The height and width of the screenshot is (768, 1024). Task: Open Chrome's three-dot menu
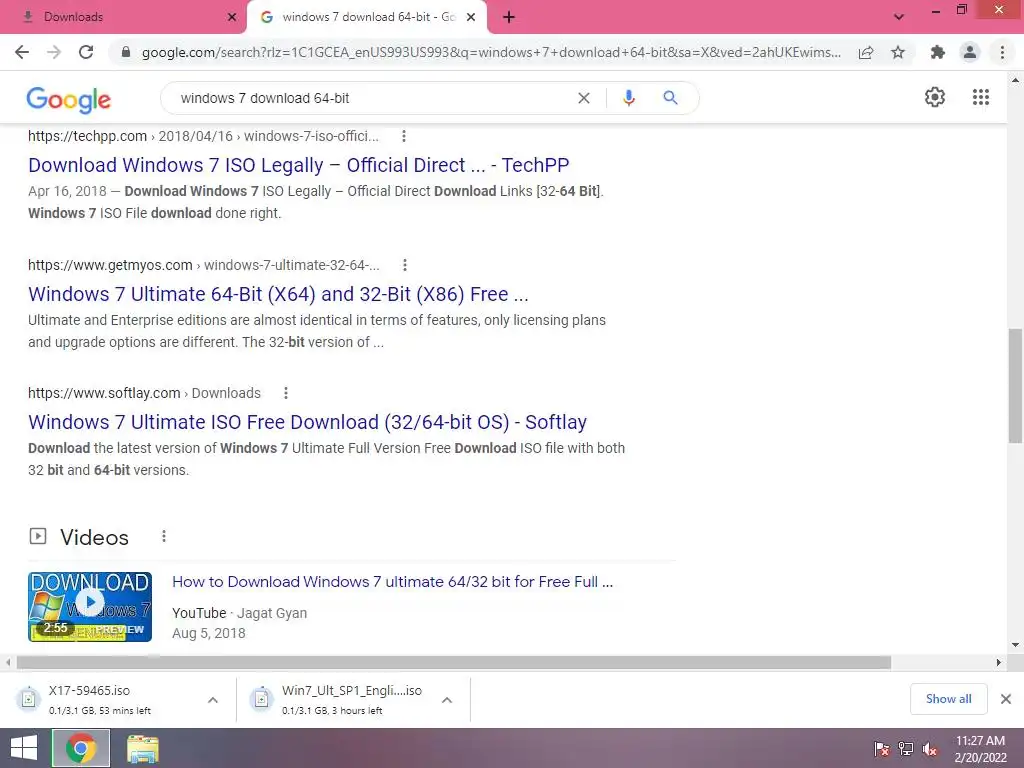[x=1002, y=52]
